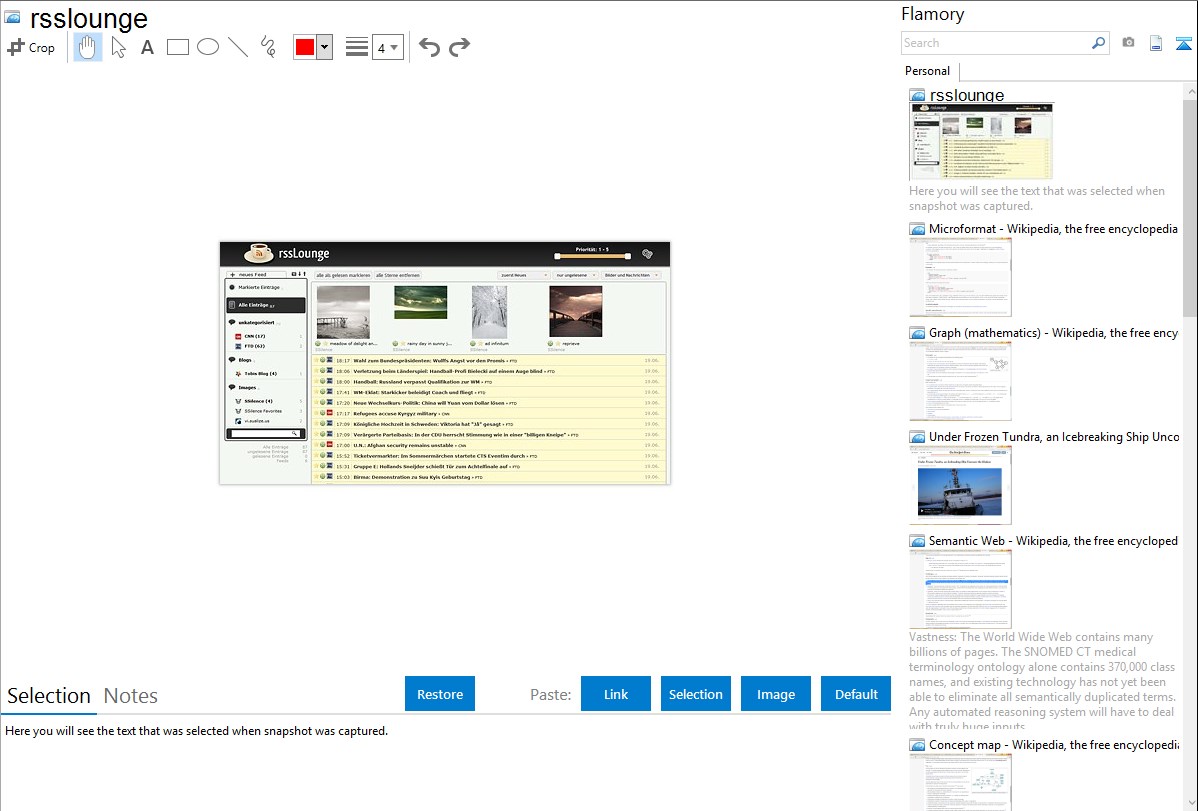Click the Paste Default button

click(x=856, y=694)
